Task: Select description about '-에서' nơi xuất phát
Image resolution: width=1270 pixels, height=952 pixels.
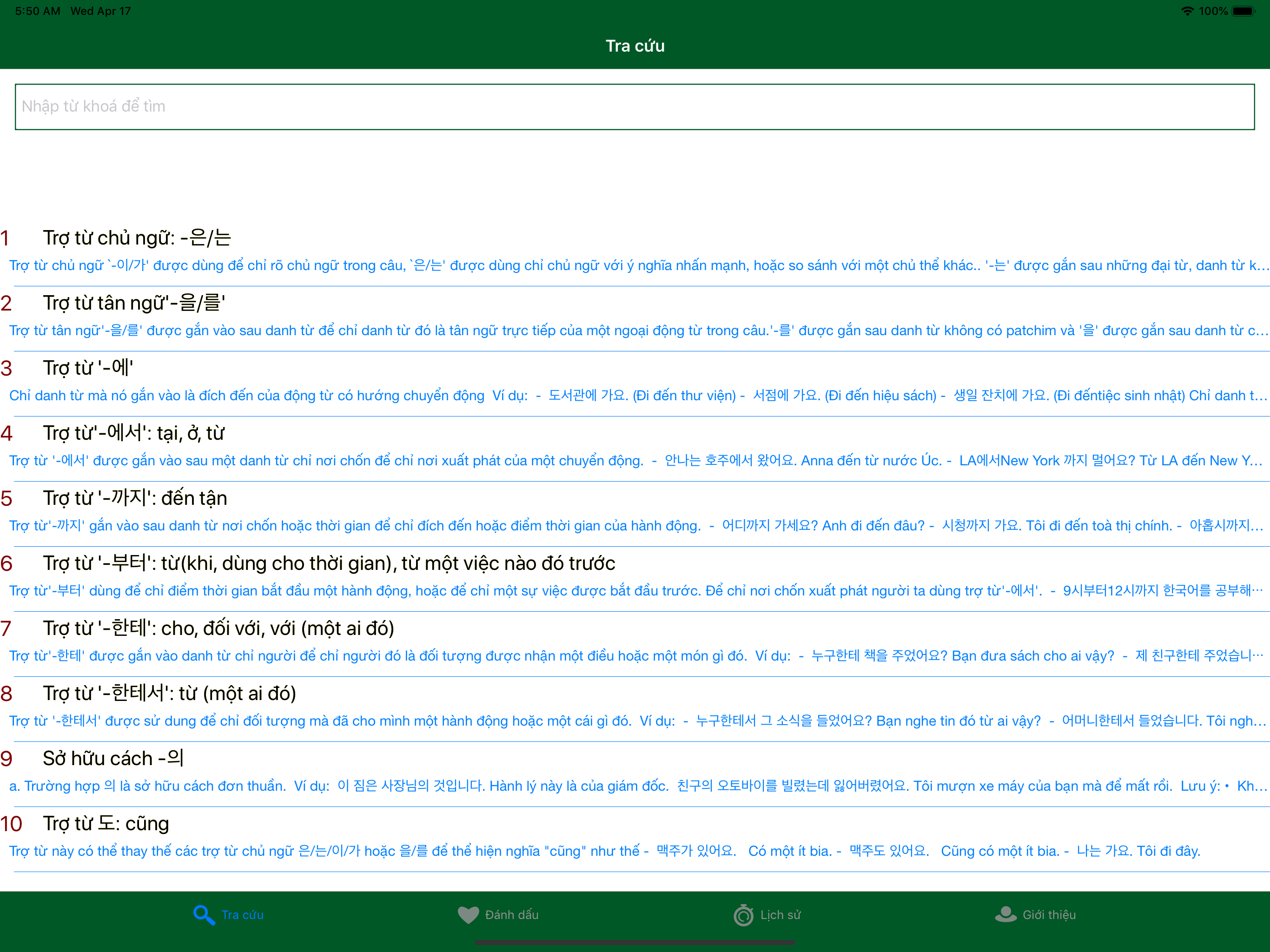Action: point(636,461)
